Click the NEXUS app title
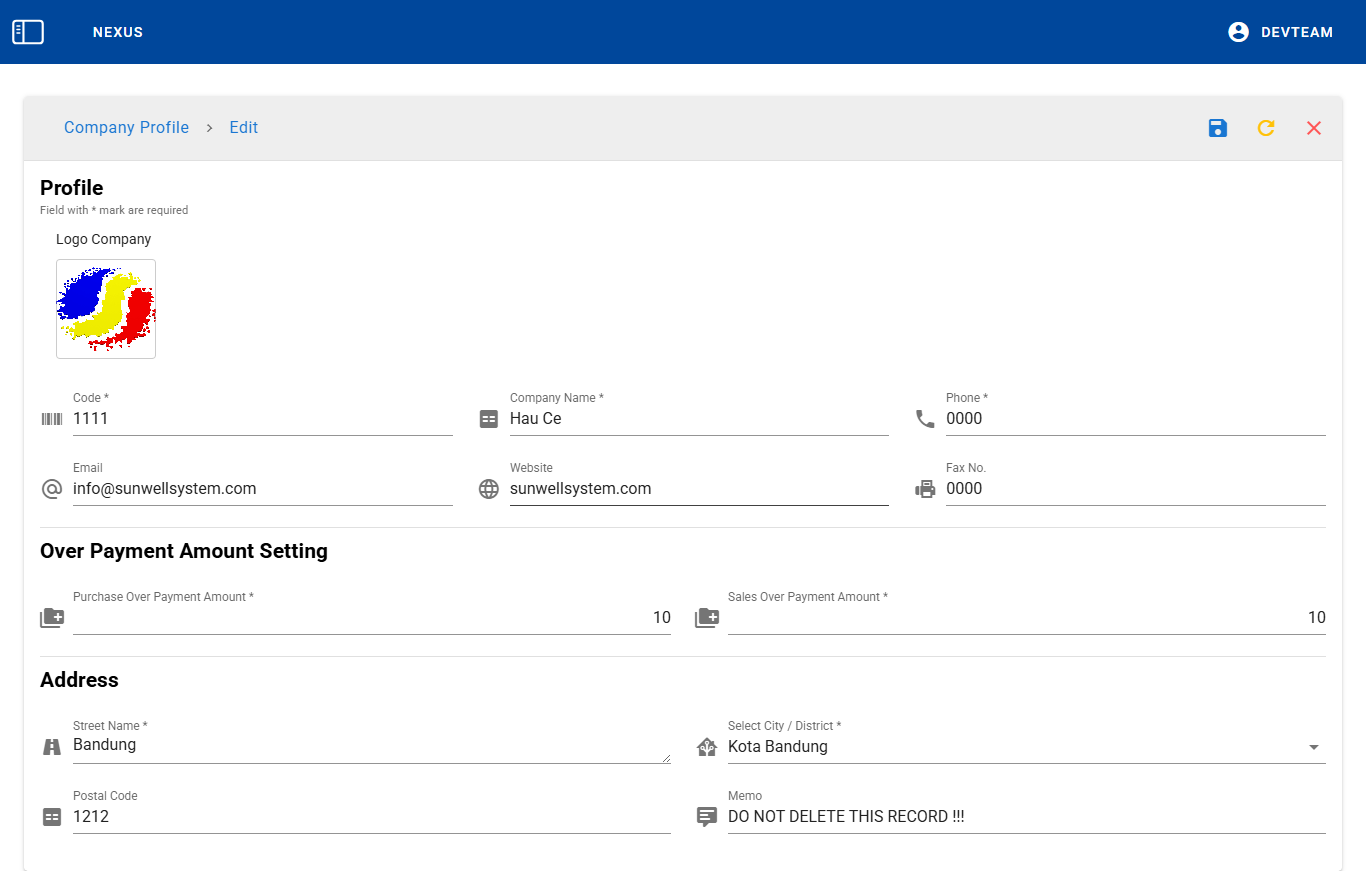The width and height of the screenshot is (1366, 871). point(118,32)
